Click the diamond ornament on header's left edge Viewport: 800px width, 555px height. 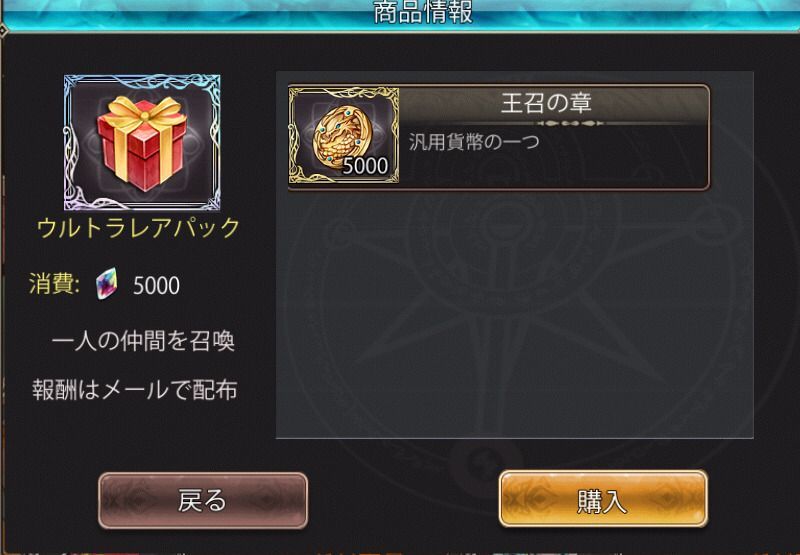3,31
